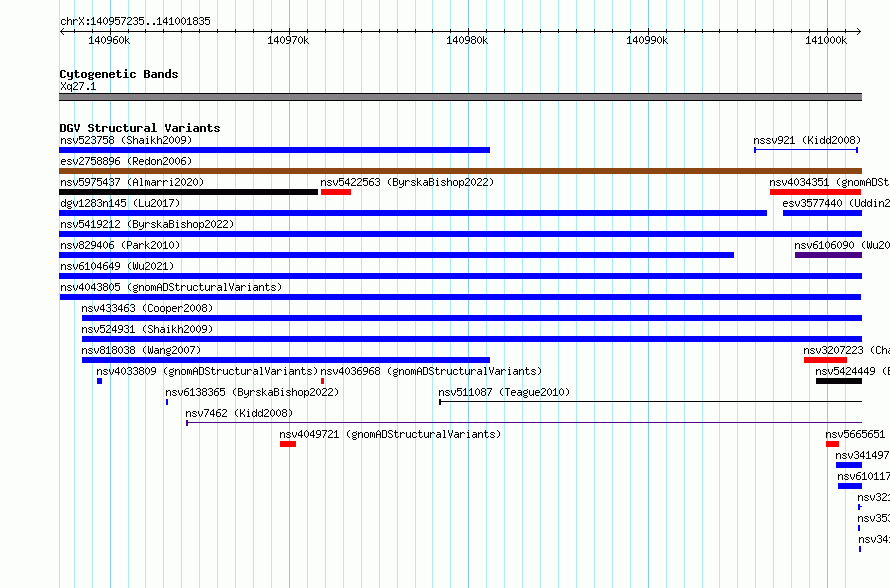
Task: Click the nsv5424449 variant label
Action: pos(853,371)
